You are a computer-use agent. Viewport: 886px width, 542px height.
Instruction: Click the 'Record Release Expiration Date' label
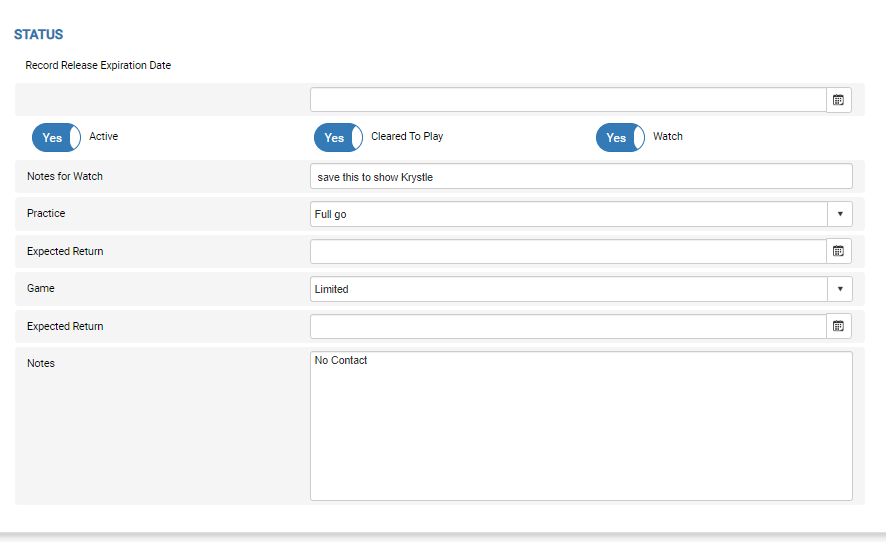(98, 66)
